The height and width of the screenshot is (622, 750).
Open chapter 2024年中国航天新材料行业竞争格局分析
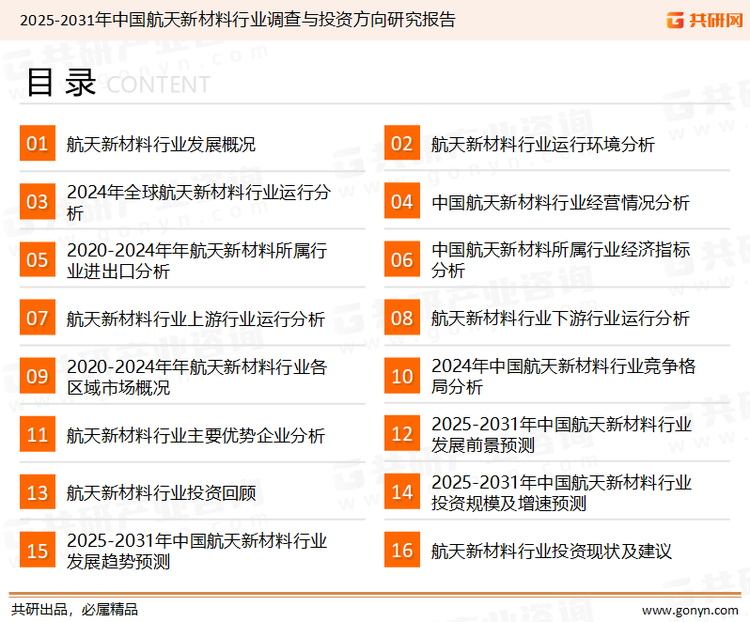pos(563,376)
